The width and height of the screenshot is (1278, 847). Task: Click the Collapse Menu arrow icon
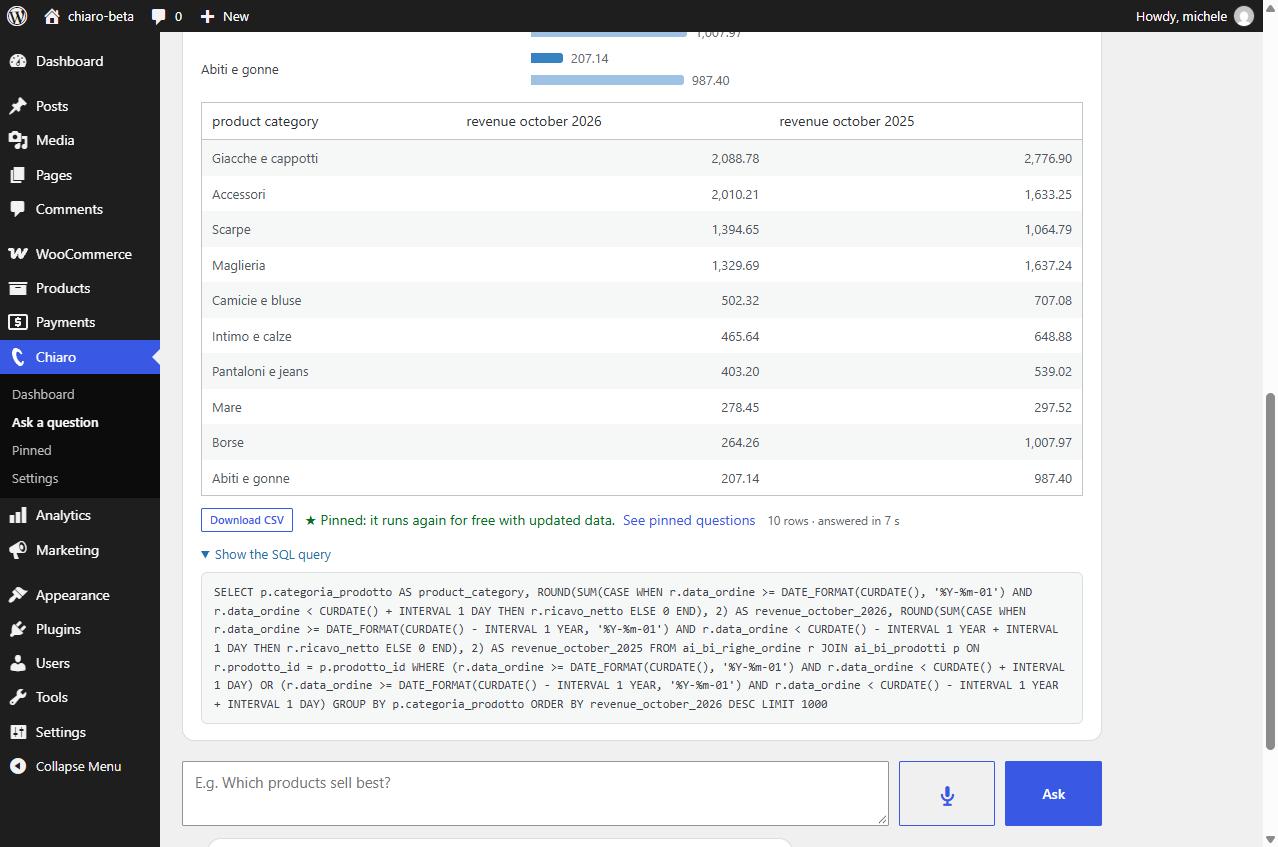(18, 766)
